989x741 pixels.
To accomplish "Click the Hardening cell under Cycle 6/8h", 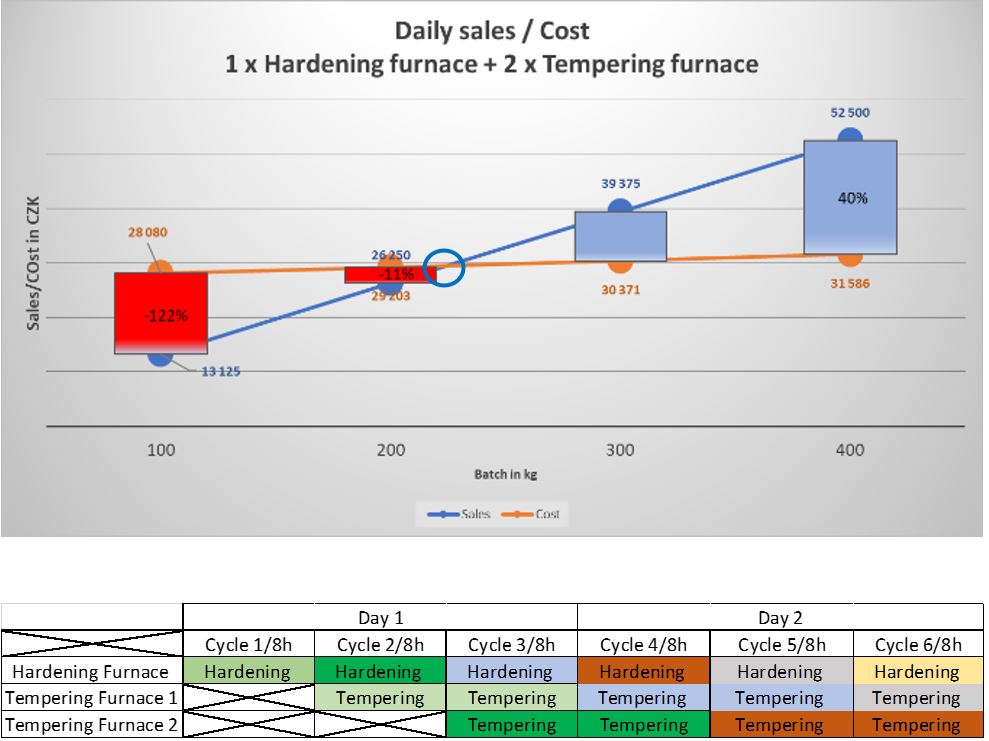I will [x=915, y=672].
